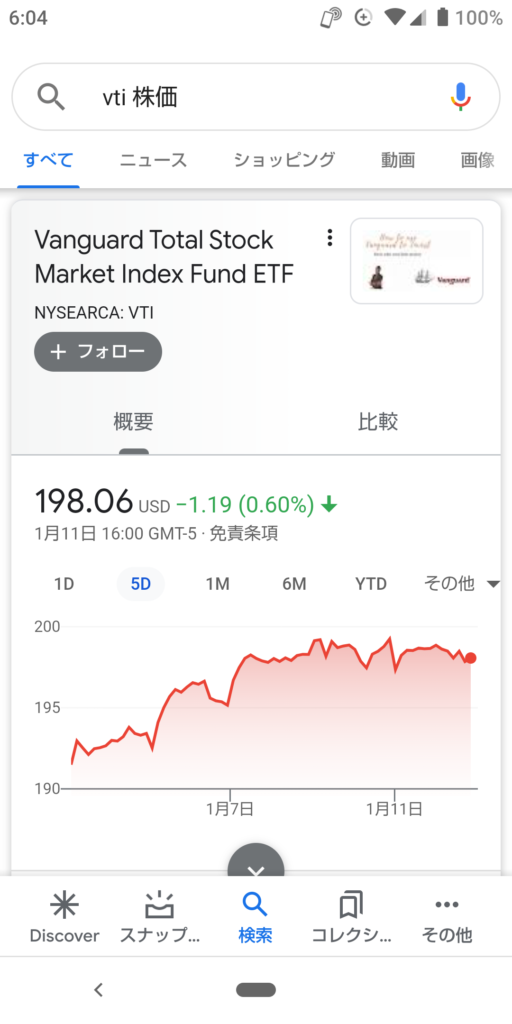This screenshot has width=512, height=1024.
Task: Select the 1D chart range
Action: (x=64, y=584)
